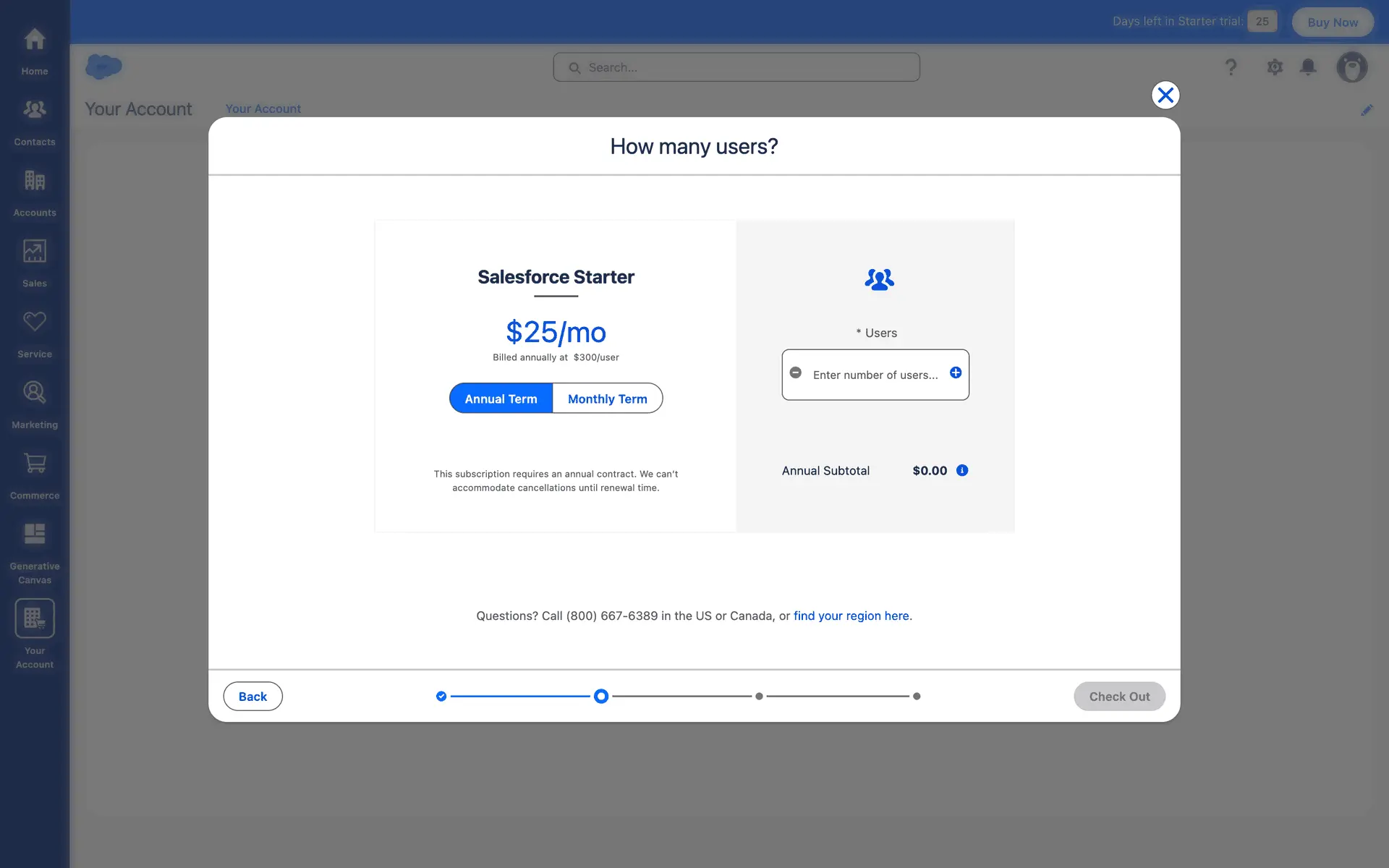Click the Annual Subtotal info icon
This screenshot has width=1389, height=868.
click(x=962, y=470)
